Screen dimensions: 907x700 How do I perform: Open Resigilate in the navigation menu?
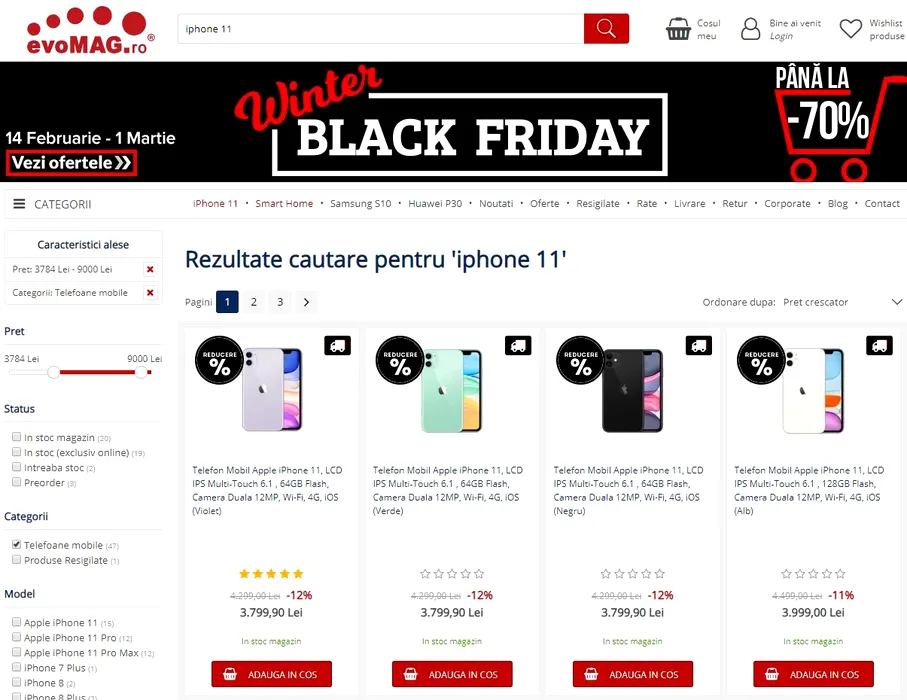click(x=598, y=204)
